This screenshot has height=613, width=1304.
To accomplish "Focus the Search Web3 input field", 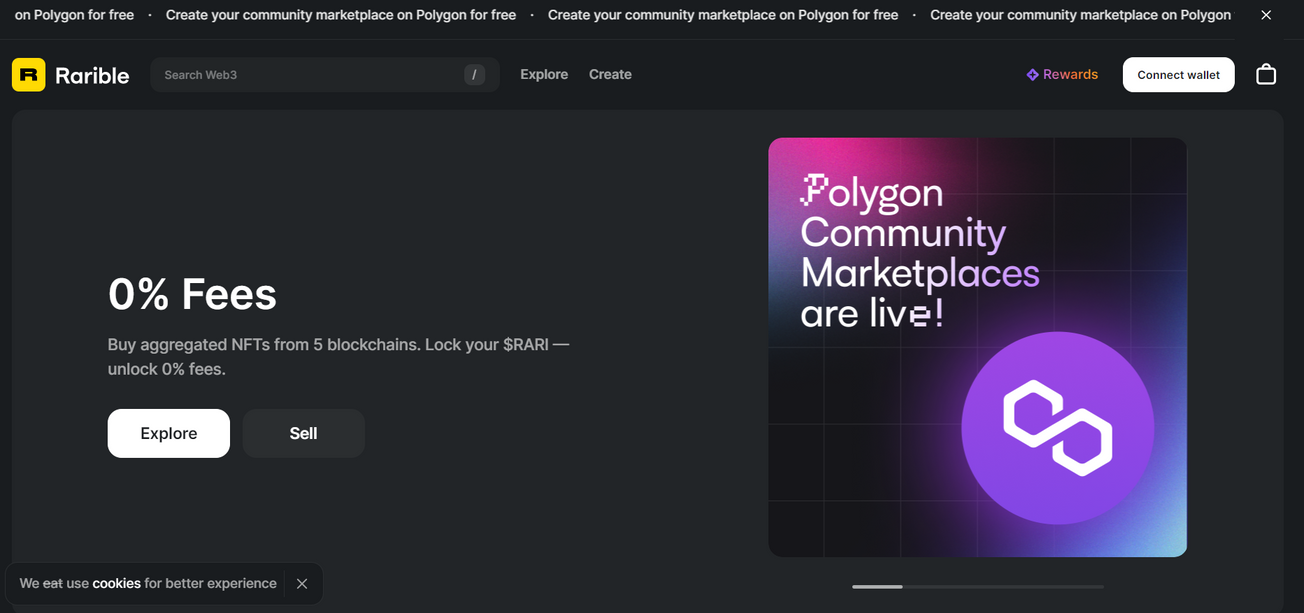I will click(325, 75).
